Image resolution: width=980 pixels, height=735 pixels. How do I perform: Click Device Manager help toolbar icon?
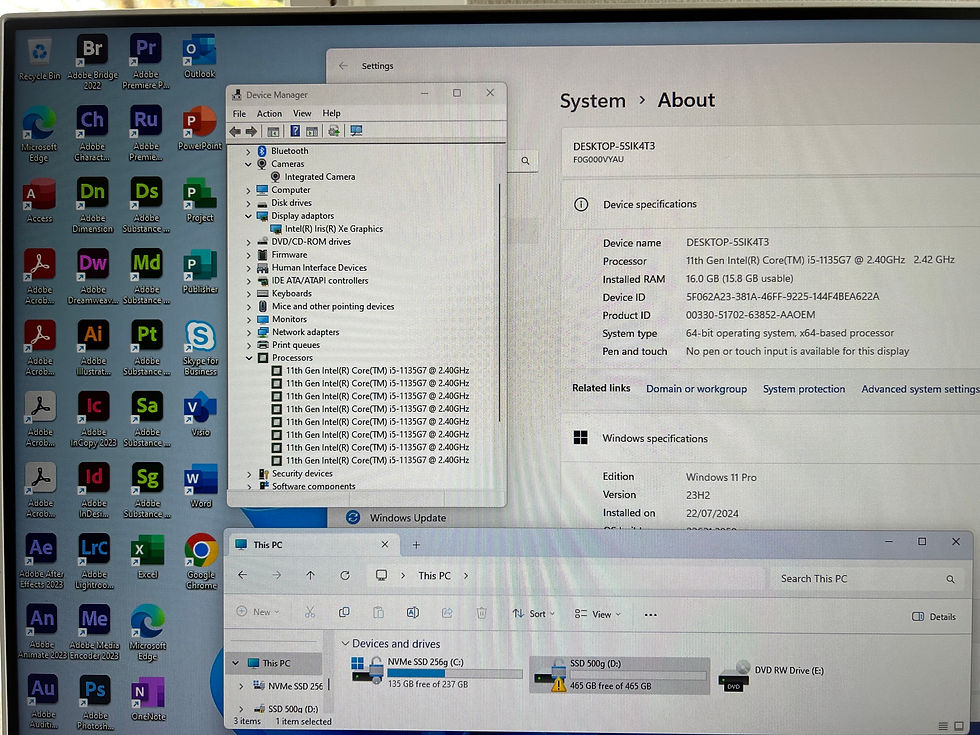(295, 131)
